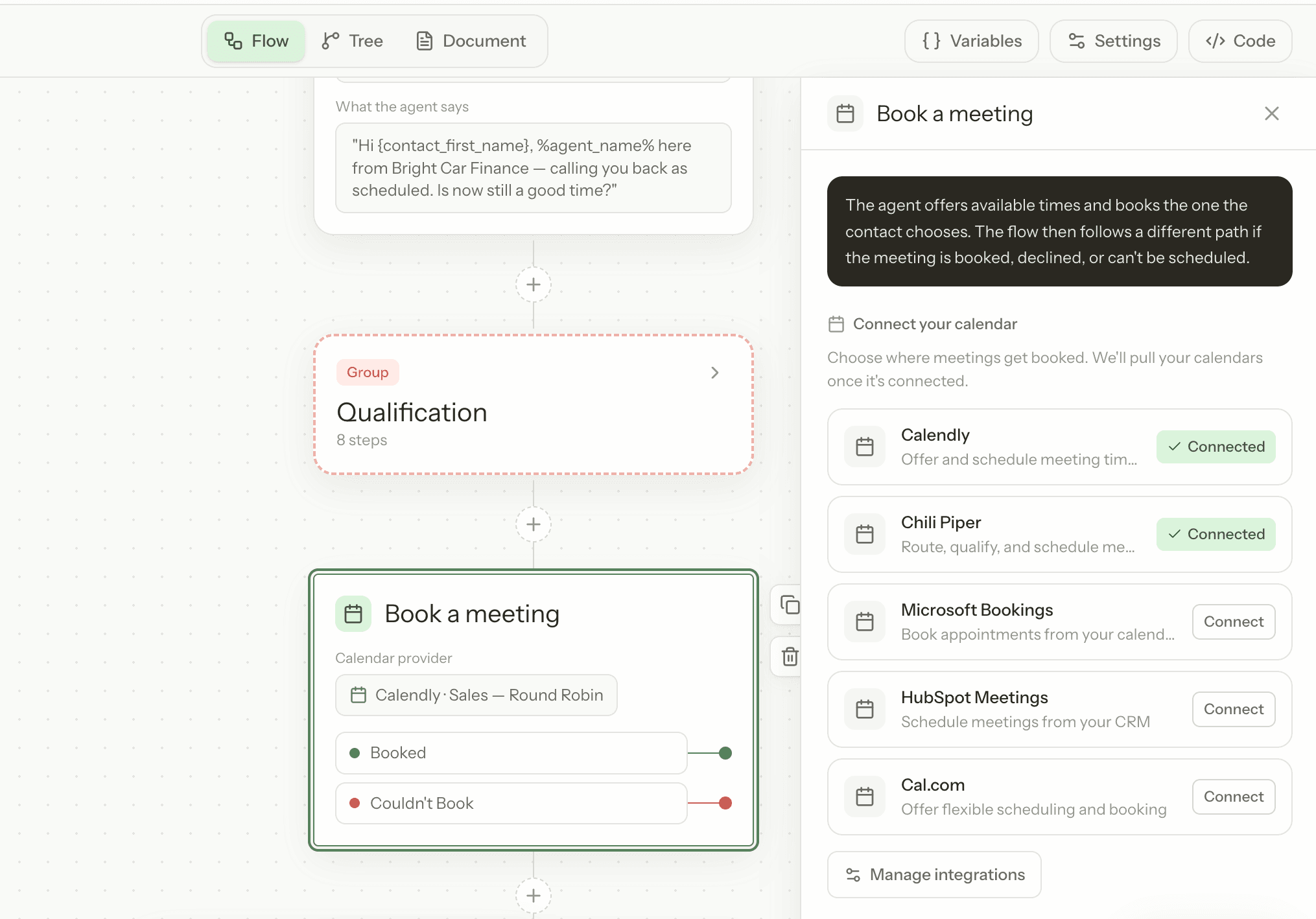1316x919 pixels.
Task: Click Qualification "8 steps" text
Action: tap(362, 440)
